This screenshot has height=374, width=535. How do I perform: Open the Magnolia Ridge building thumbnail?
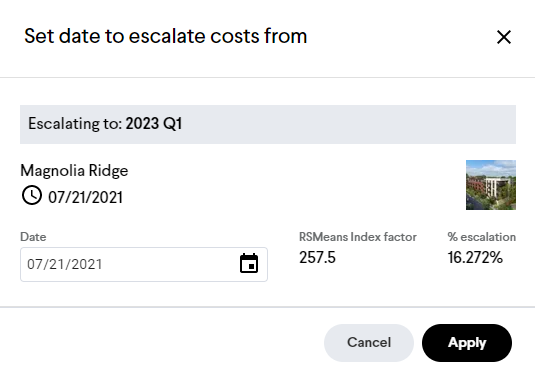pos(491,185)
